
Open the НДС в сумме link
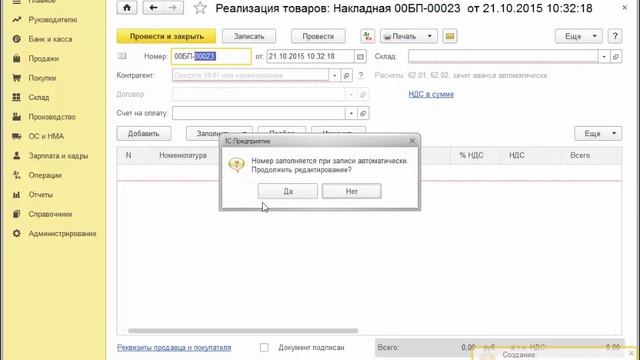tap(431, 94)
